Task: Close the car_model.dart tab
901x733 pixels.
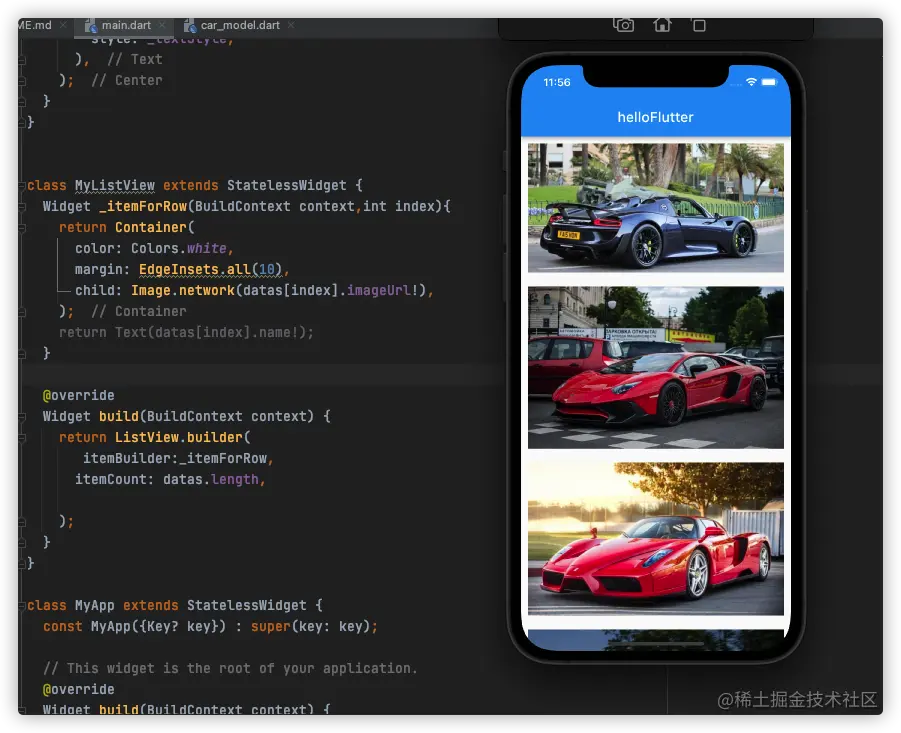Action: pos(291,25)
